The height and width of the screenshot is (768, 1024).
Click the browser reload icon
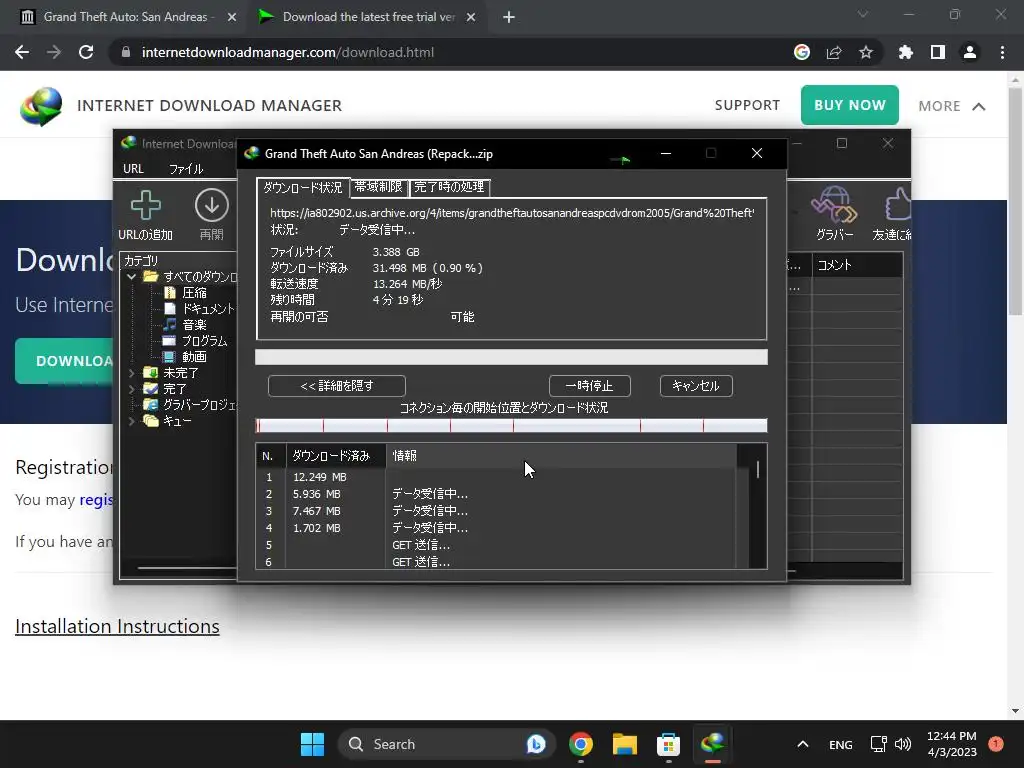[86, 52]
